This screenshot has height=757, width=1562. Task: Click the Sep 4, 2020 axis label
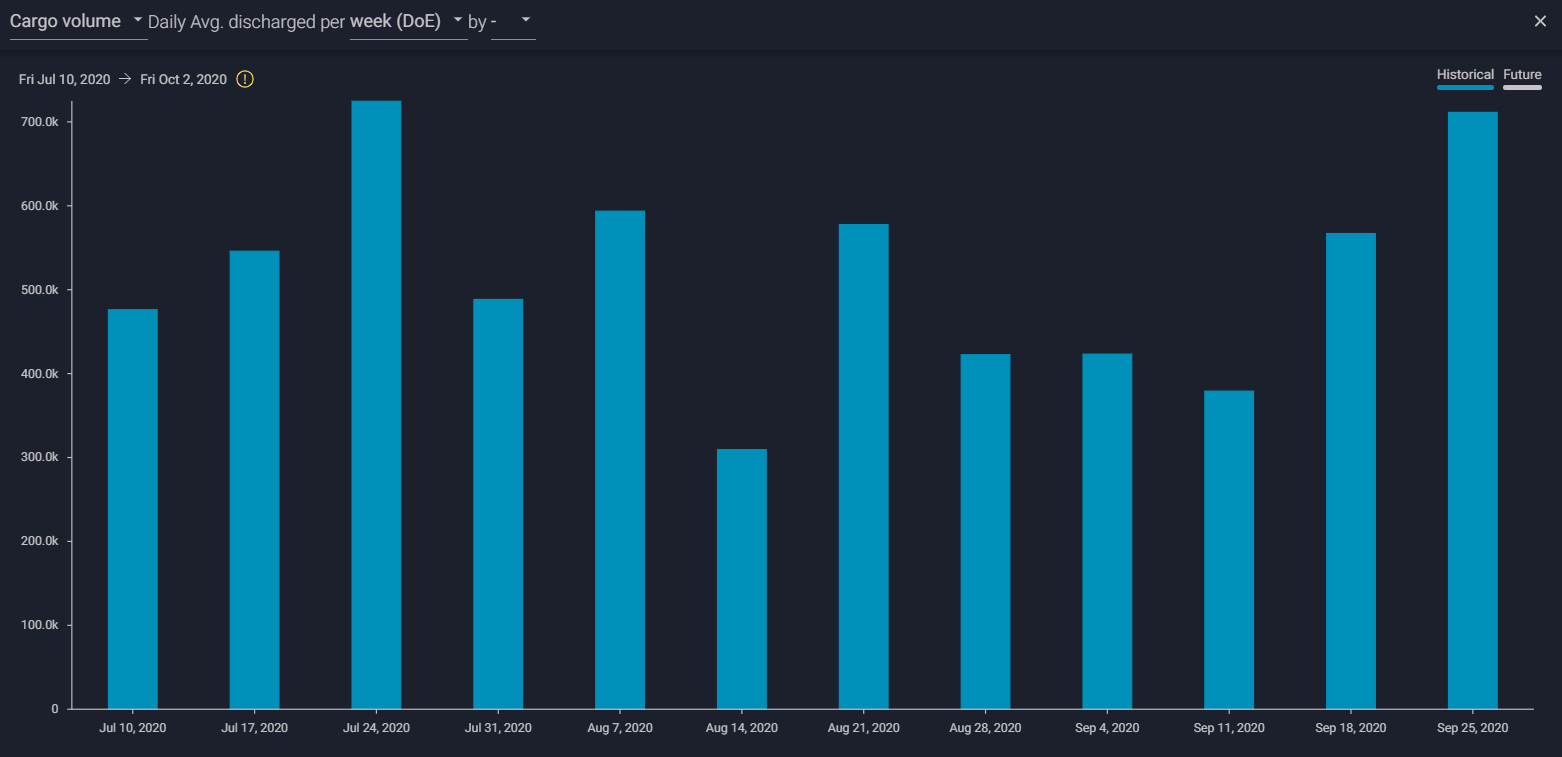[x=1107, y=728]
